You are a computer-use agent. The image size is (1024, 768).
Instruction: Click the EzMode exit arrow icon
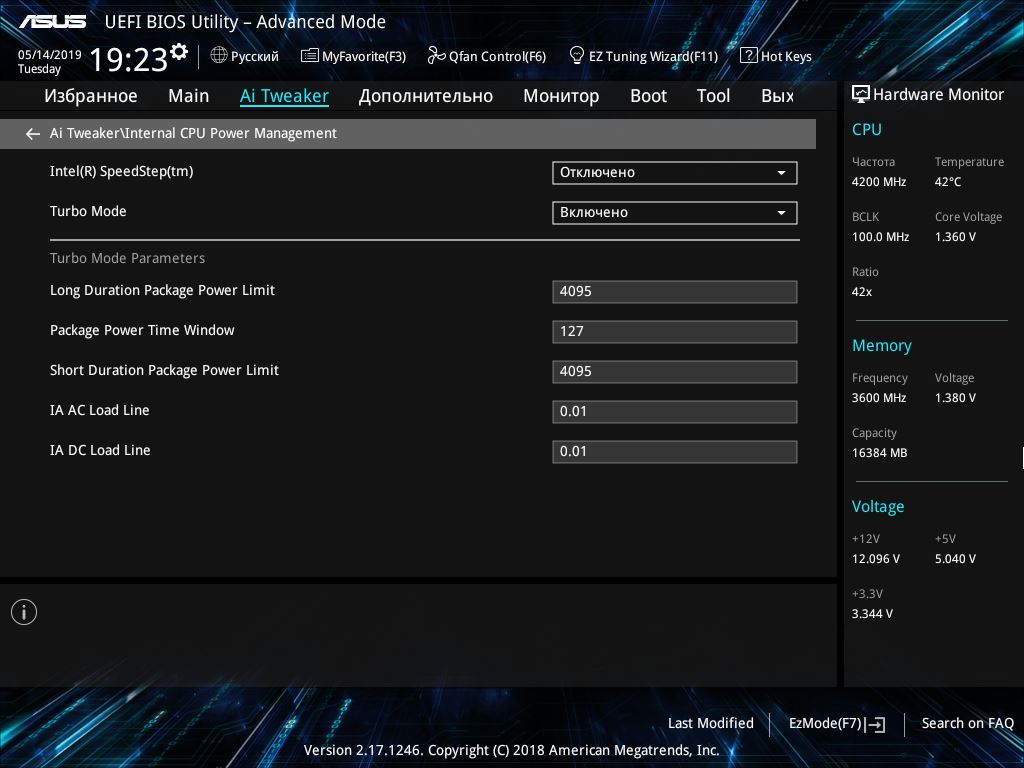(x=875, y=724)
